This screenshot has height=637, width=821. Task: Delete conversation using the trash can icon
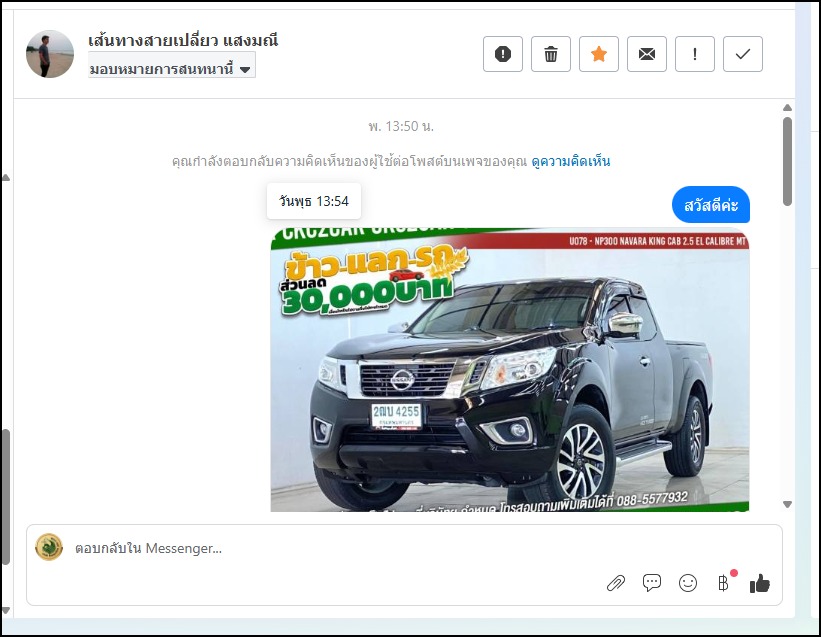point(551,54)
